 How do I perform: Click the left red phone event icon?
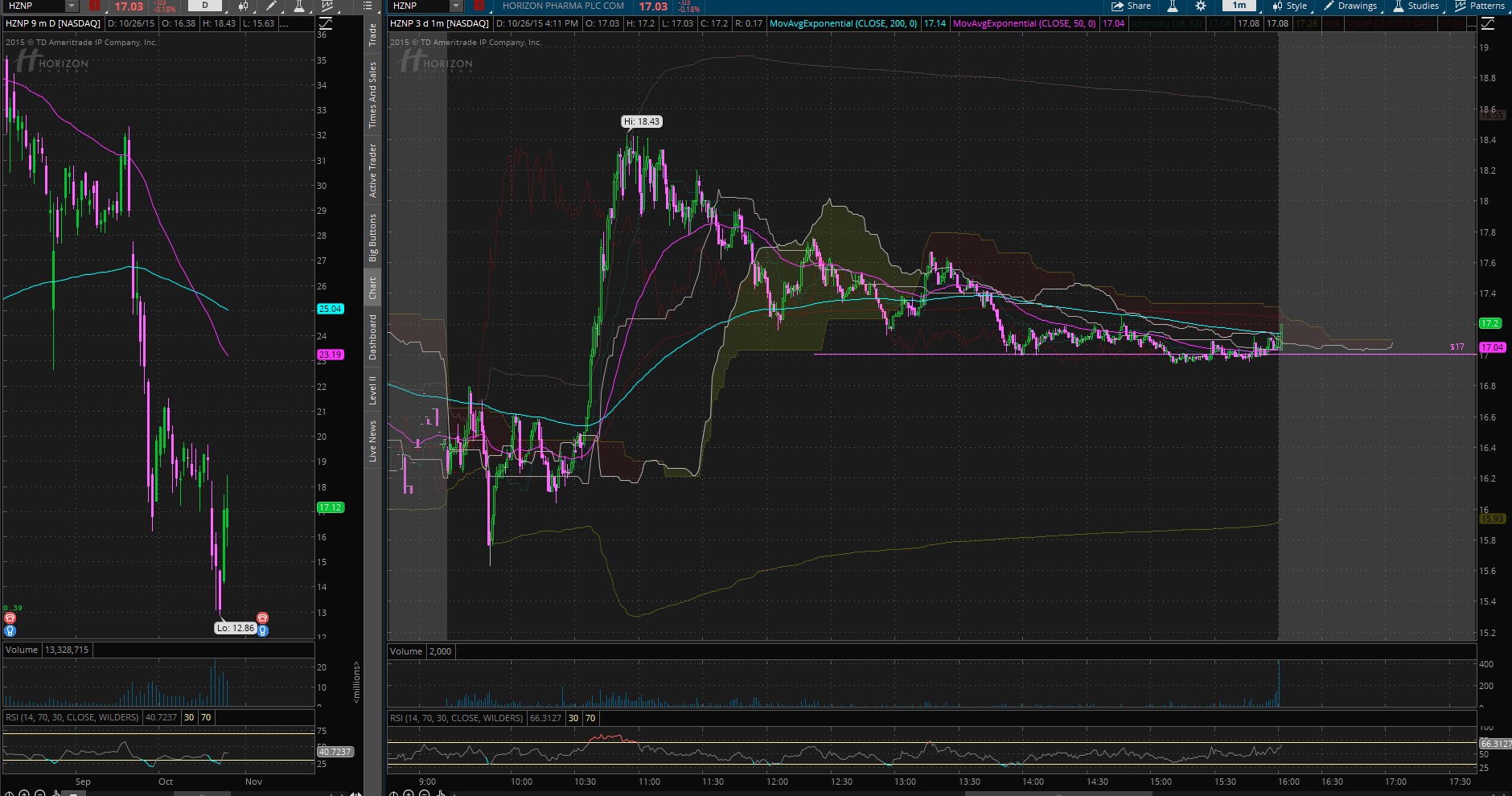tap(10, 618)
